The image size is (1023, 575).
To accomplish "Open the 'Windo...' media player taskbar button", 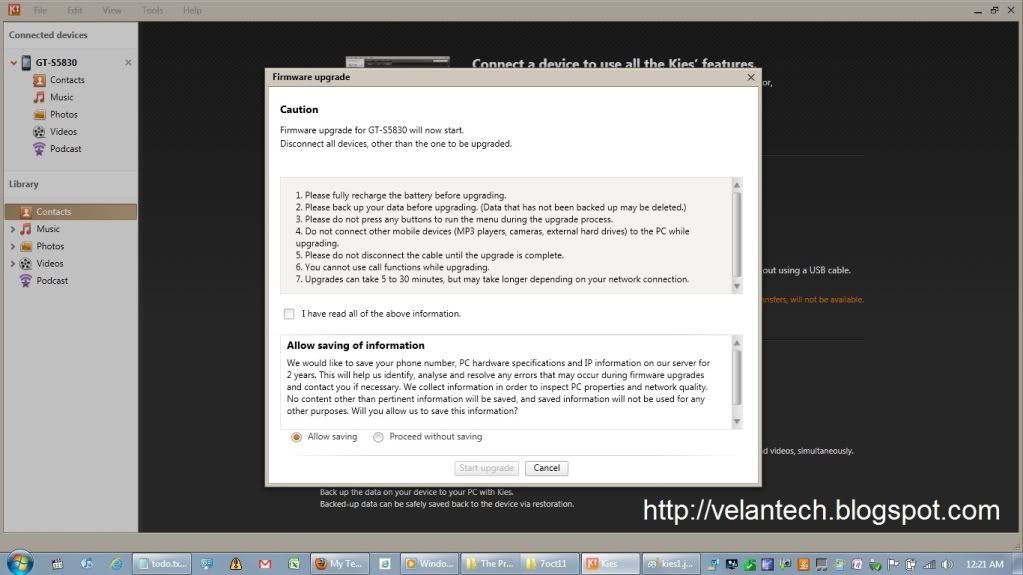I will pyautogui.click(x=429, y=564).
